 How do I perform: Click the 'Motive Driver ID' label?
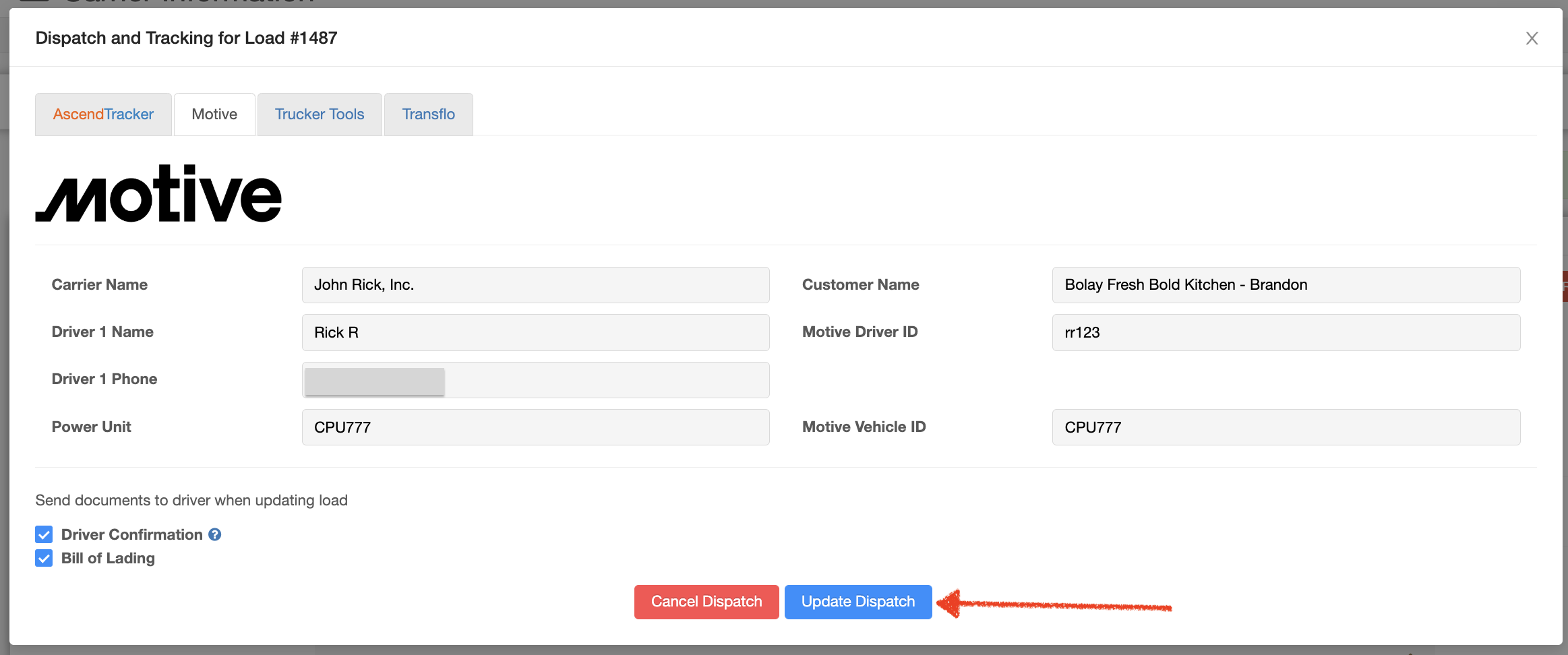click(860, 332)
